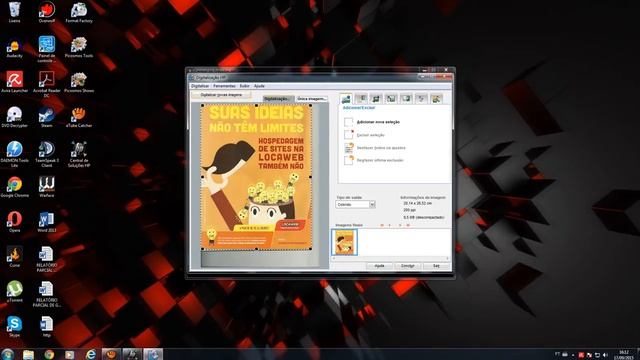The height and width of the screenshot is (360, 640).
Task: Open Lixeira recycle bin desktop icon
Action: [x=14, y=12]
